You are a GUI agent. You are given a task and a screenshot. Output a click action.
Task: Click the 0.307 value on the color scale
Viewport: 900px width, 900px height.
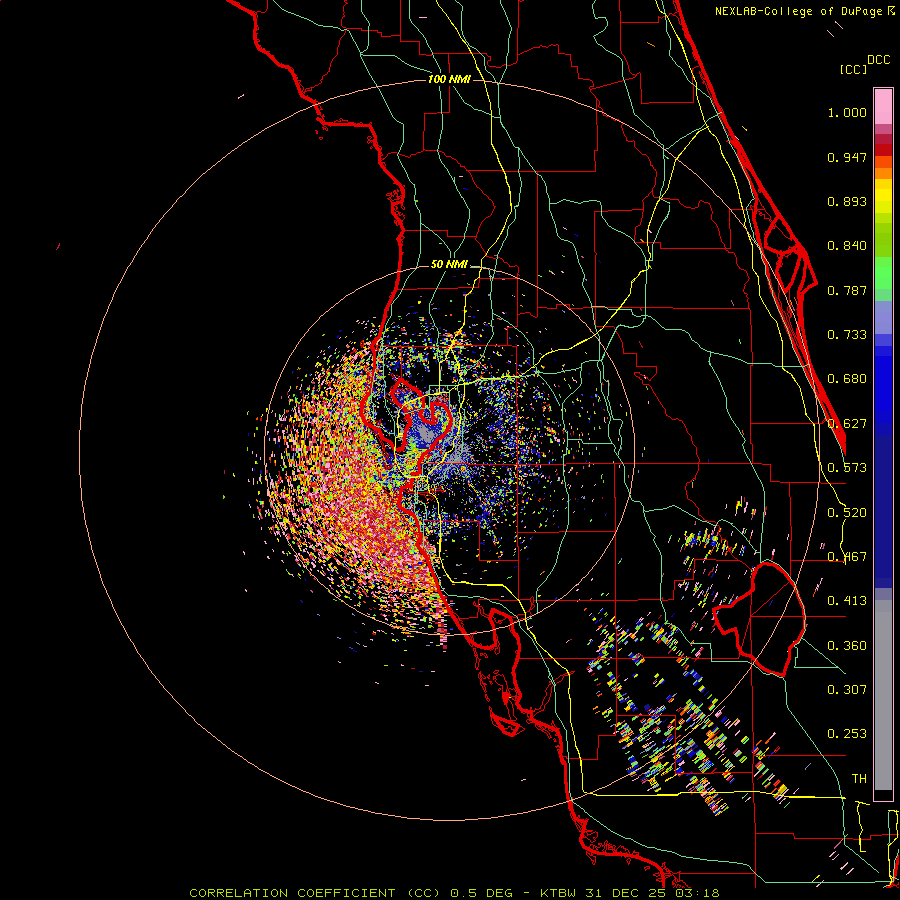click(x=847, y=690)
